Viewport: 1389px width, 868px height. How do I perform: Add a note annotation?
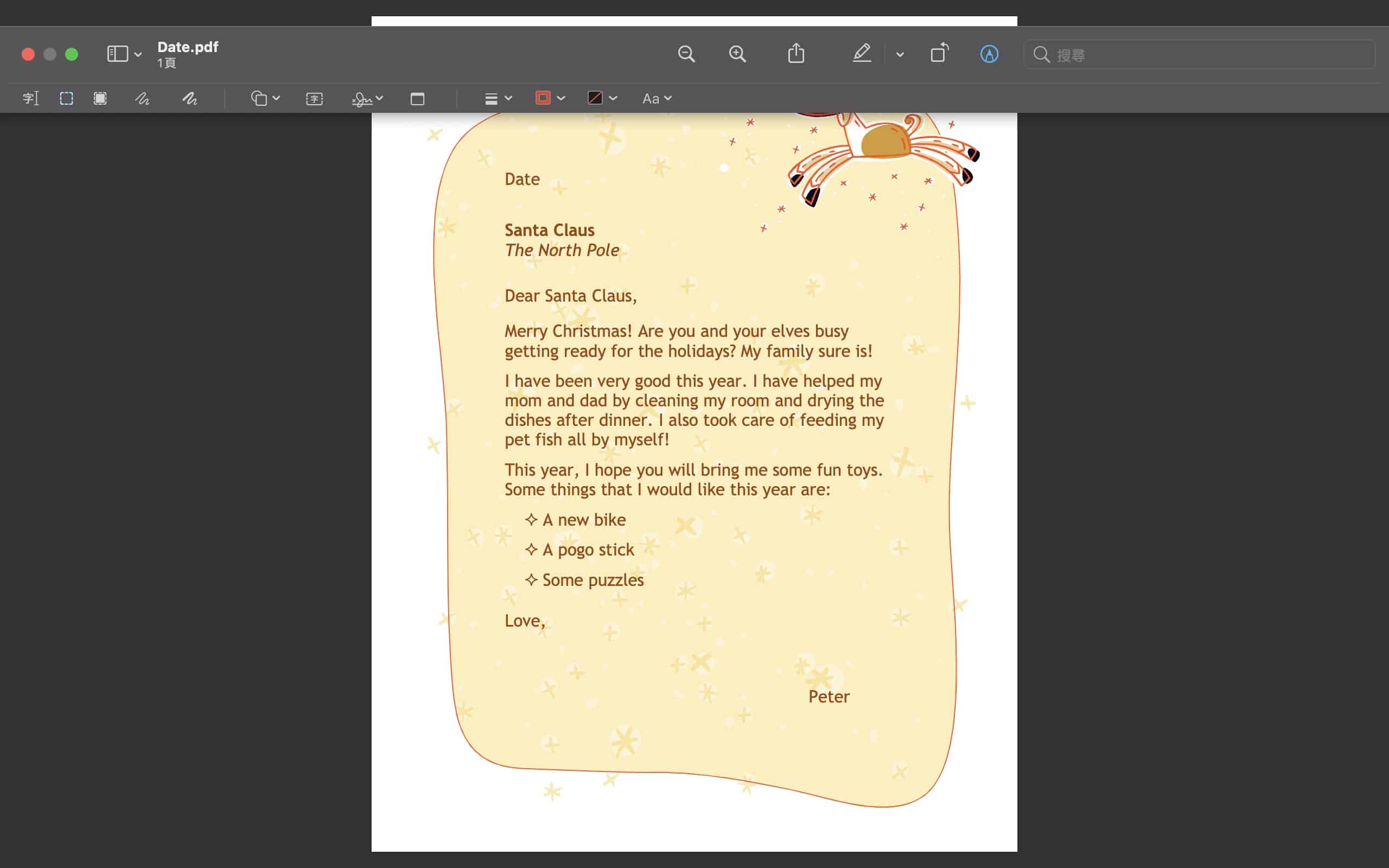[x=417, y=99]
